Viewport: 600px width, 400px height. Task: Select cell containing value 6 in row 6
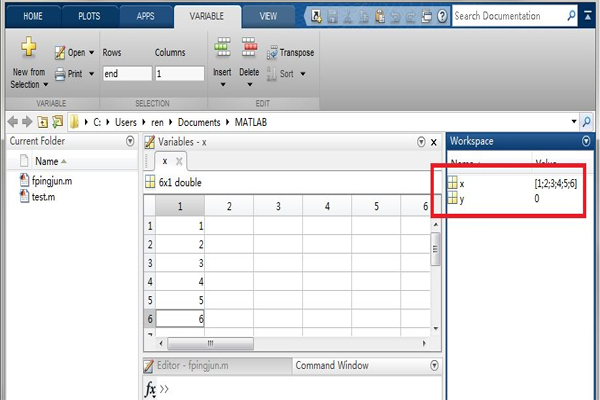180,318
